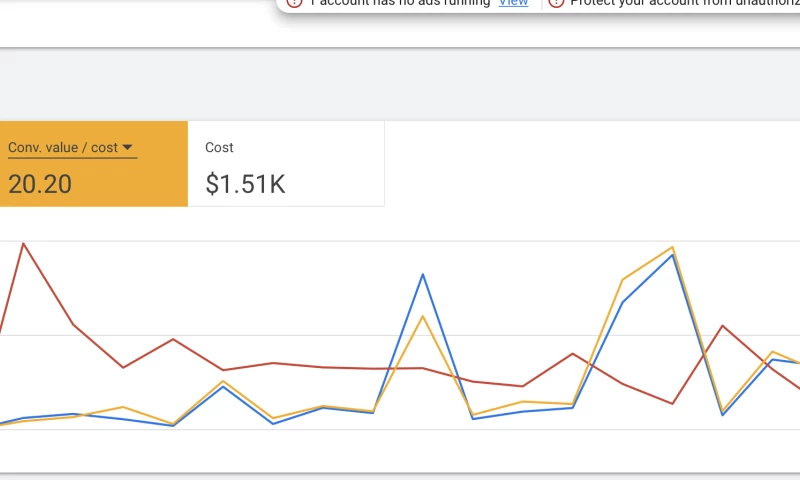Click the red line's highest peak at chart start

[x=23, y=243]
